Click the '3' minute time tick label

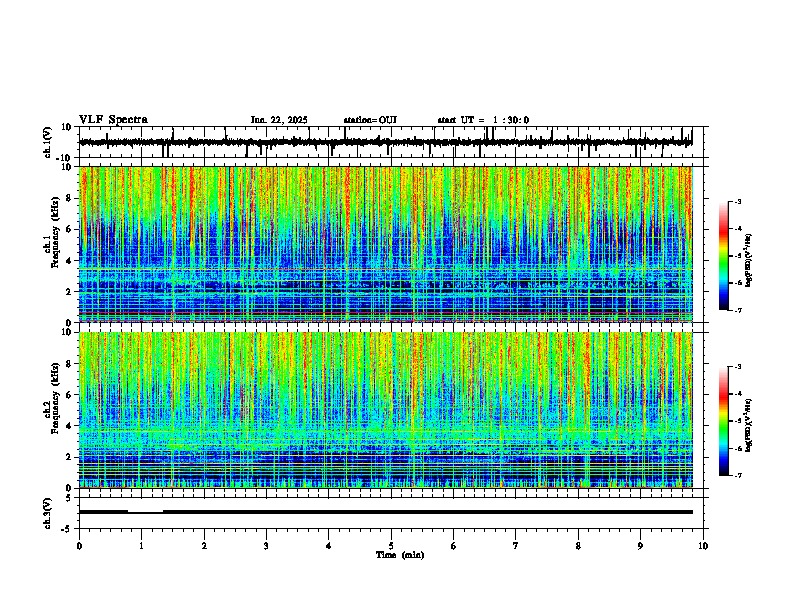[x=266, y=546]
